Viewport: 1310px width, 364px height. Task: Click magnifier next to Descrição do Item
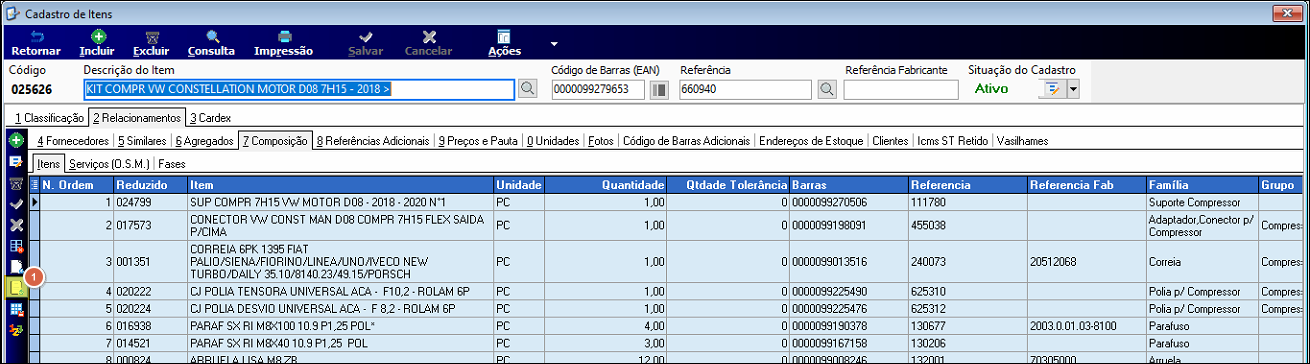pos(528,89)
